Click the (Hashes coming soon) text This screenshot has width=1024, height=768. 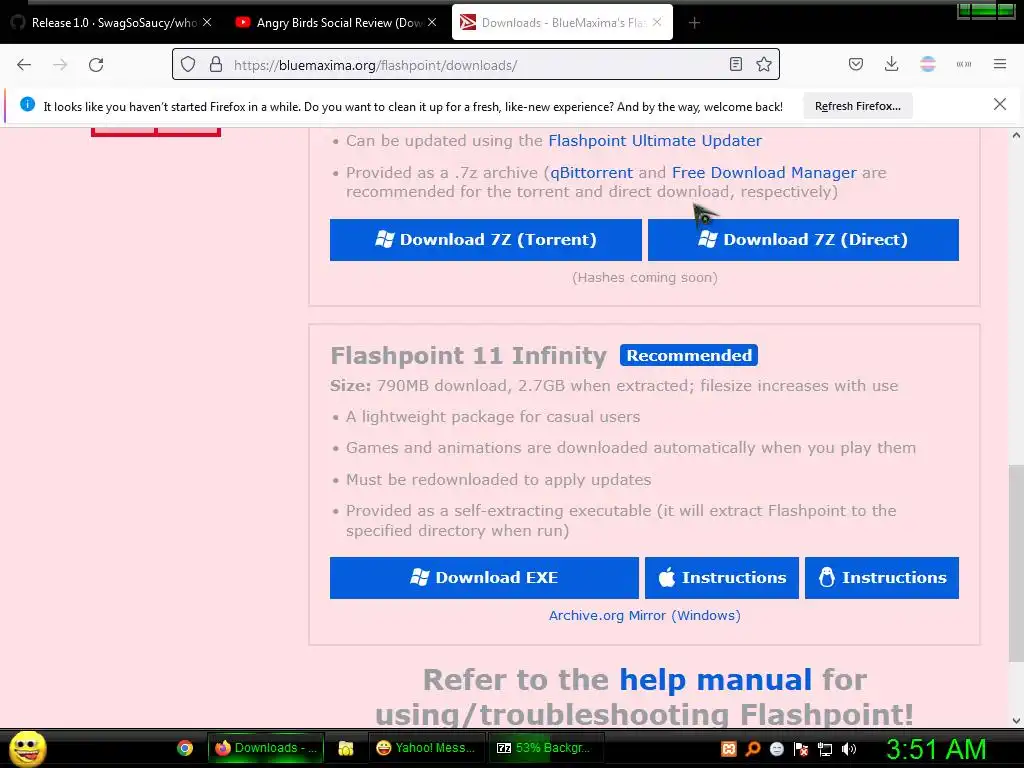coord(645,278)
